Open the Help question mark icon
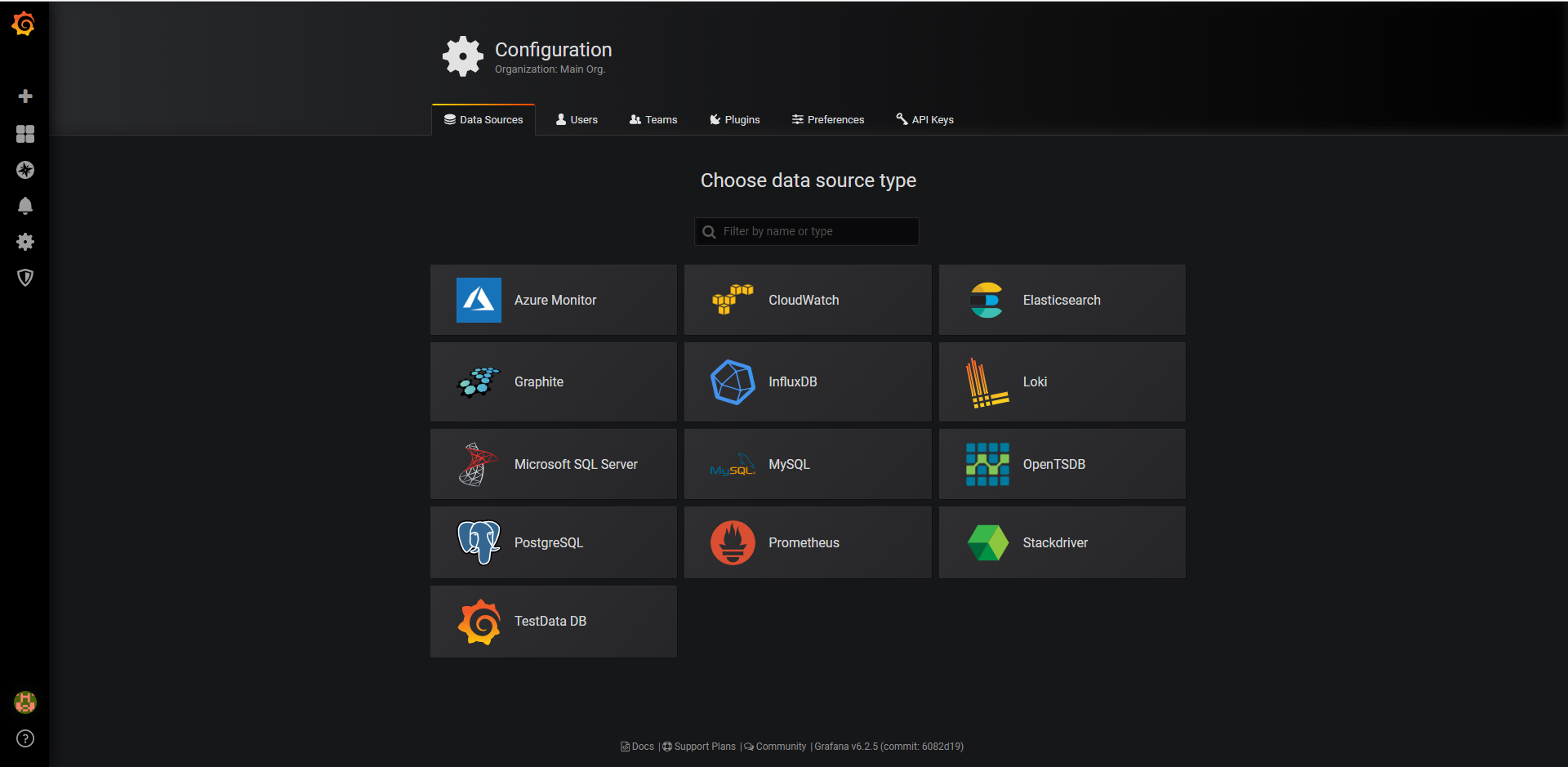Image resolution: width=1568 pixels, height=767 pixels. pyautogui.click(x=25, y=738)
